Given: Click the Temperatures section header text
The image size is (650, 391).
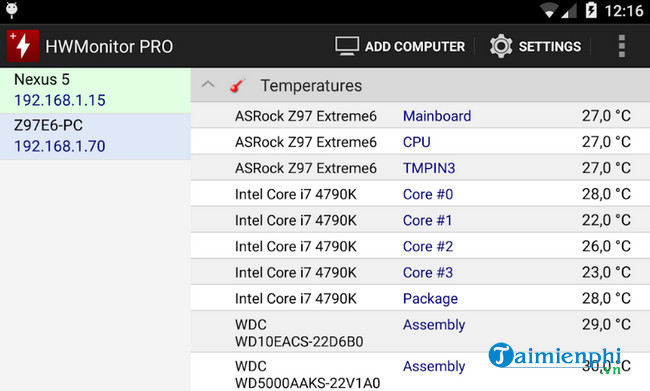Looking at the screenshot, I should click(x=311, y=86).
